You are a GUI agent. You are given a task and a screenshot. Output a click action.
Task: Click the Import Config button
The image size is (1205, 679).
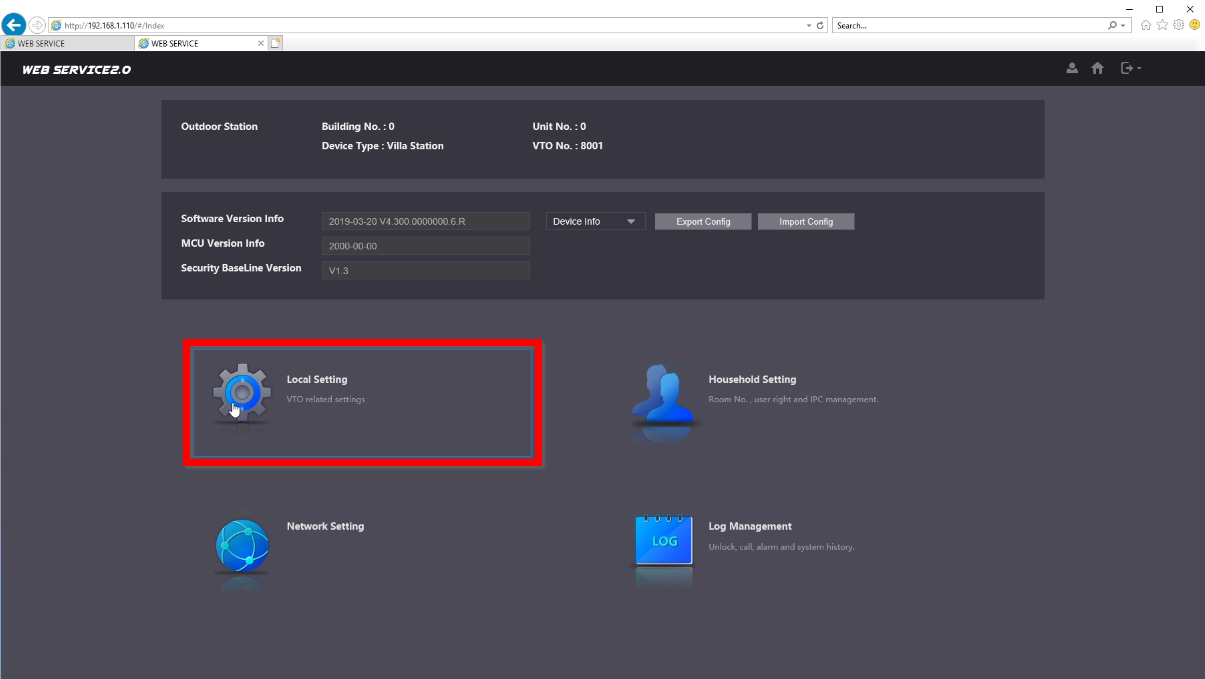click(x=806, y=222)
